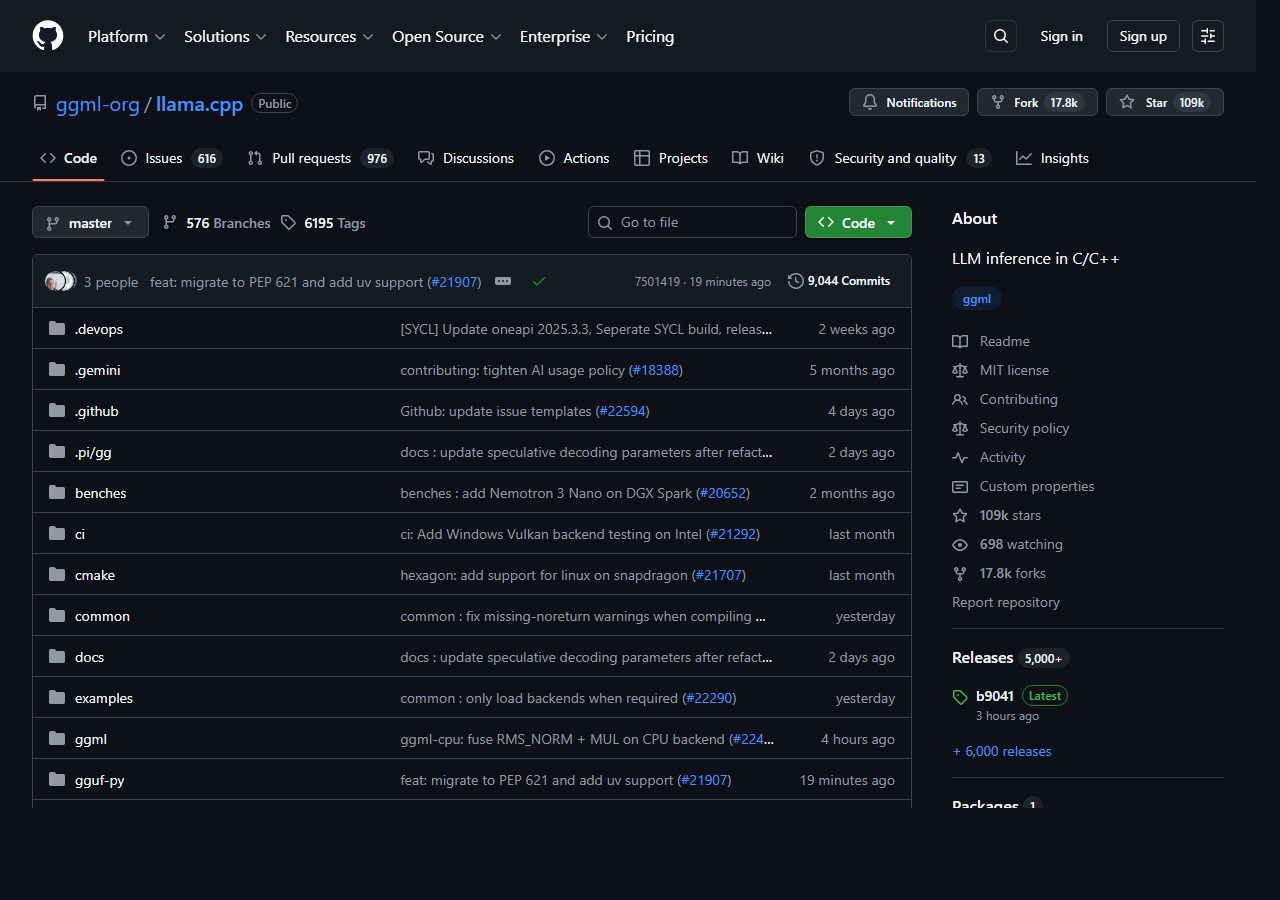Open the Insights tab

click(1052, 158)
